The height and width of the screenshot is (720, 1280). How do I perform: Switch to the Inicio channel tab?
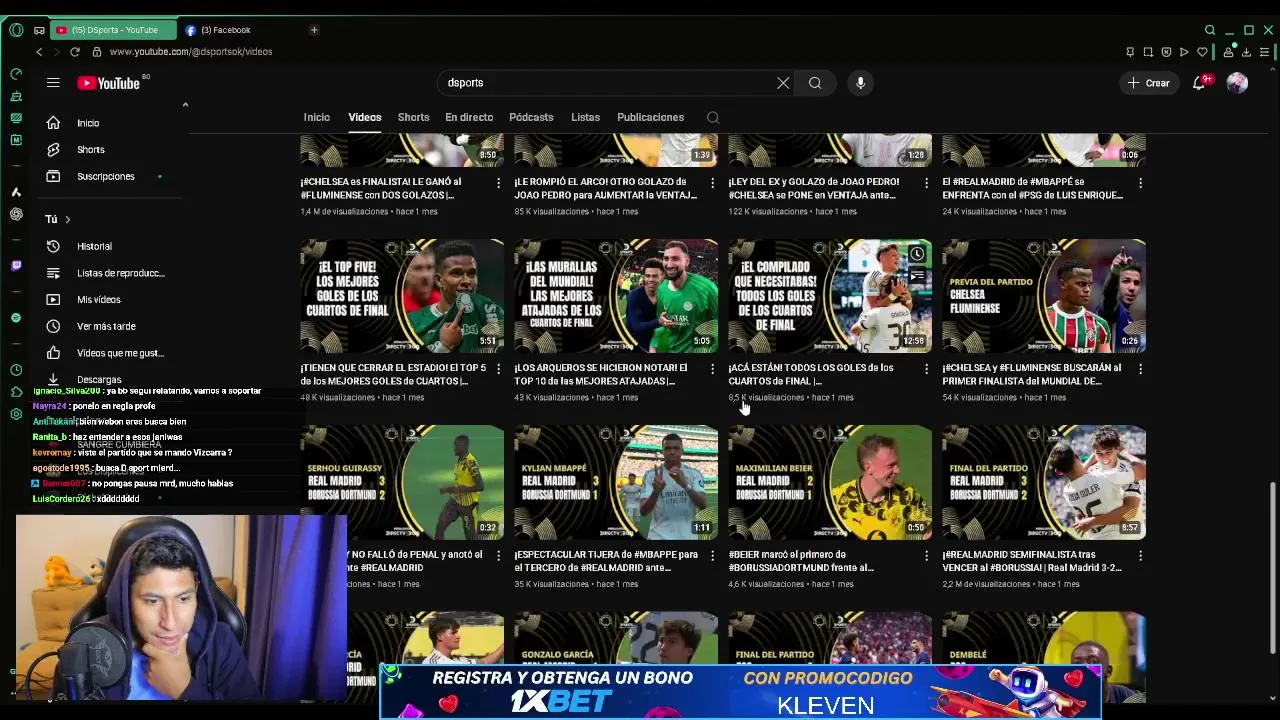(317, 117)
